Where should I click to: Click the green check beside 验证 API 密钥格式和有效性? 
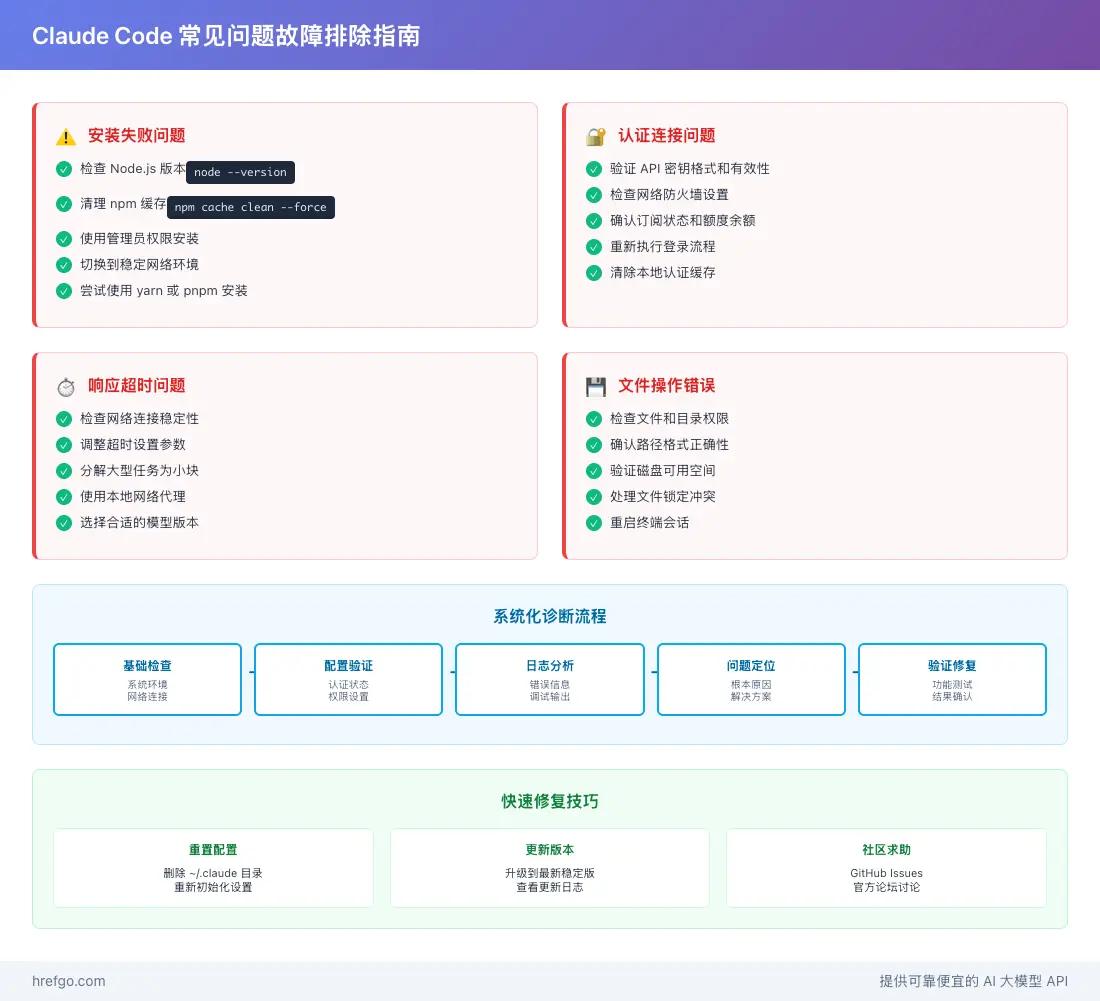coord(593,169)
